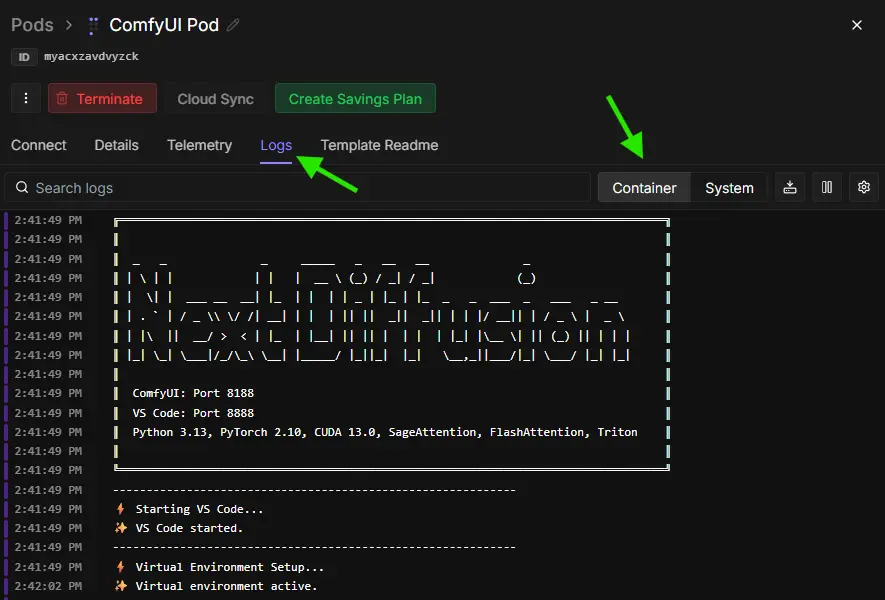Open log settings gear icon

(x=864, y=187)
